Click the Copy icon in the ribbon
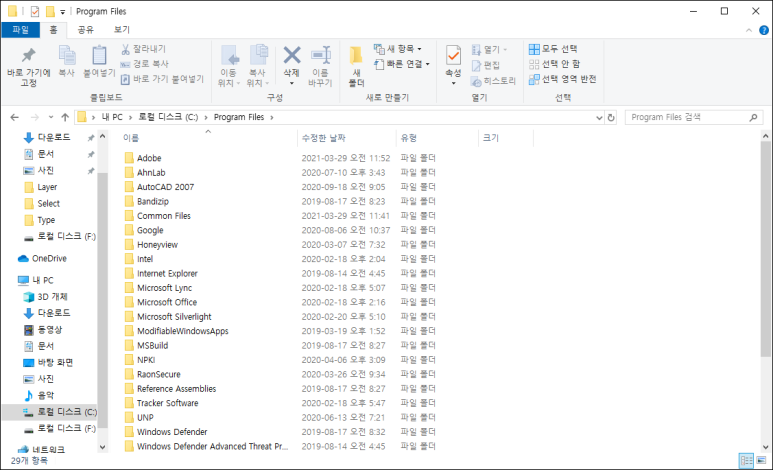This screenshot has height=470, width=773. (x=67, y=55)
